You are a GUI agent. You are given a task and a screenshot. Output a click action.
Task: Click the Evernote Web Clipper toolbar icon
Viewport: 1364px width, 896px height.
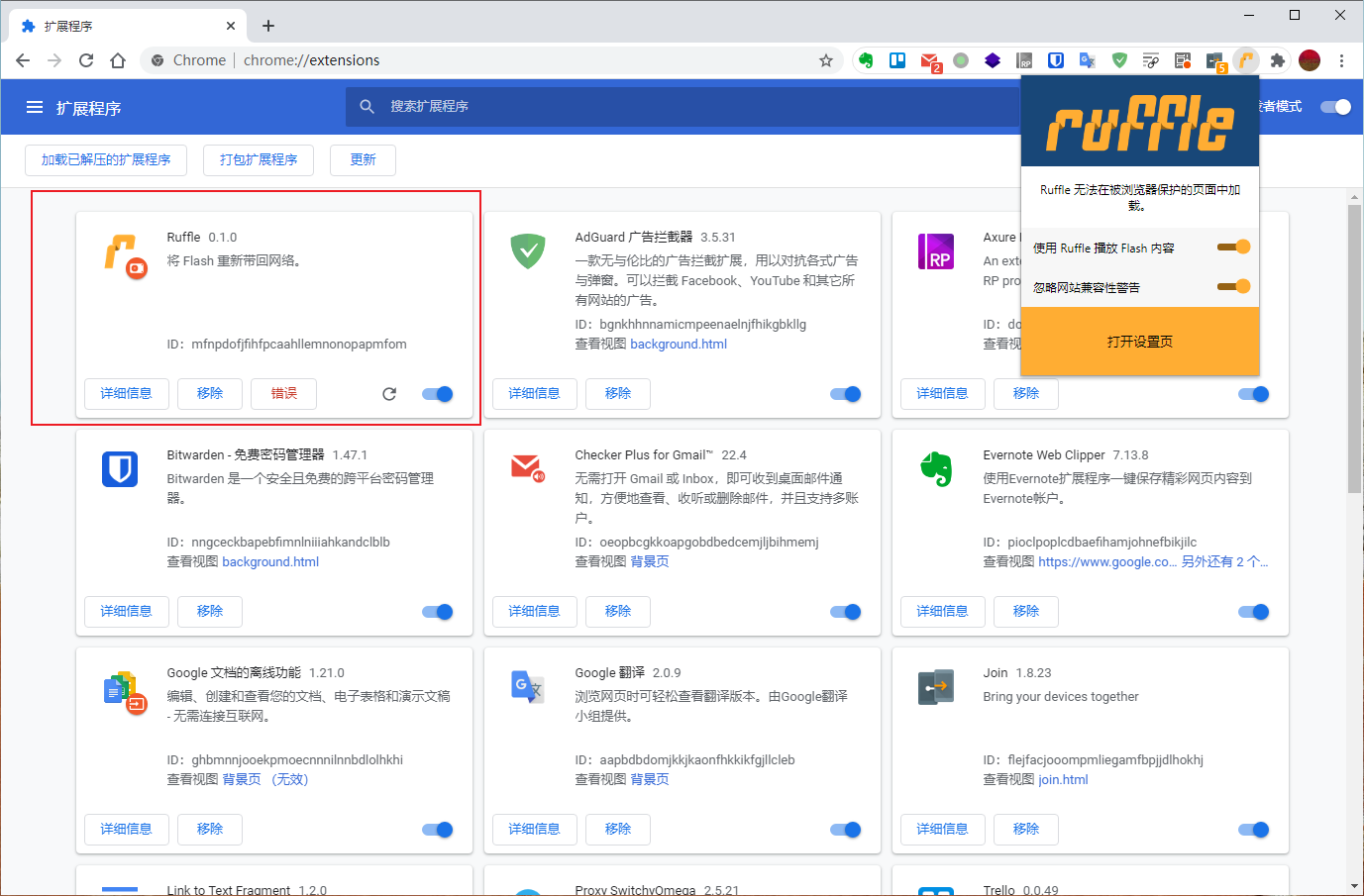pyautogui.click(x=866, y=60)
